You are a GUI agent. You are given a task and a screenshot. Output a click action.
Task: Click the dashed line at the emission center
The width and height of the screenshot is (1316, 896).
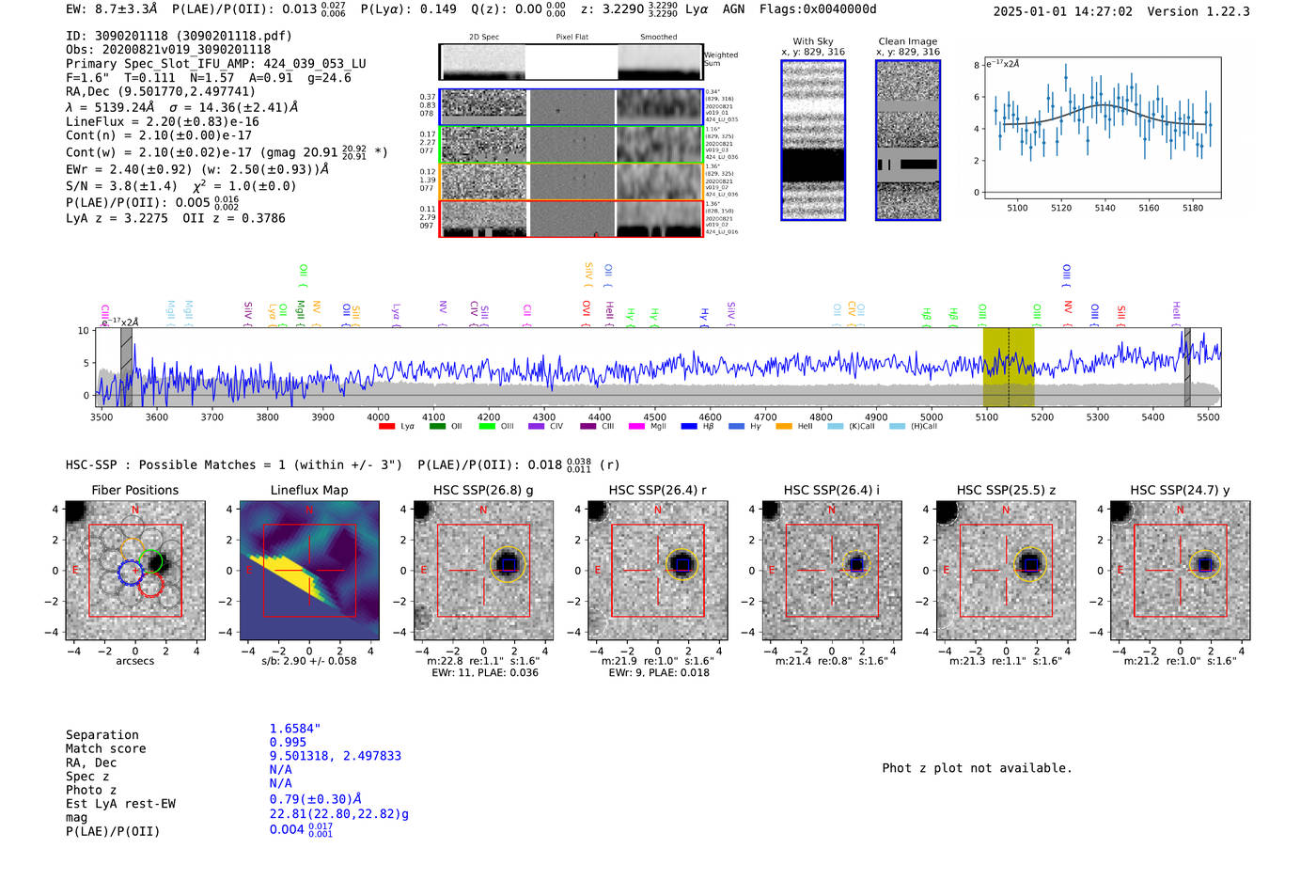(x=1009, y=367)
